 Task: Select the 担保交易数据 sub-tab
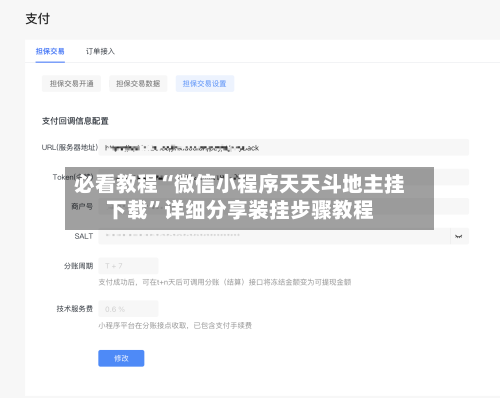(x=138, y=84)
